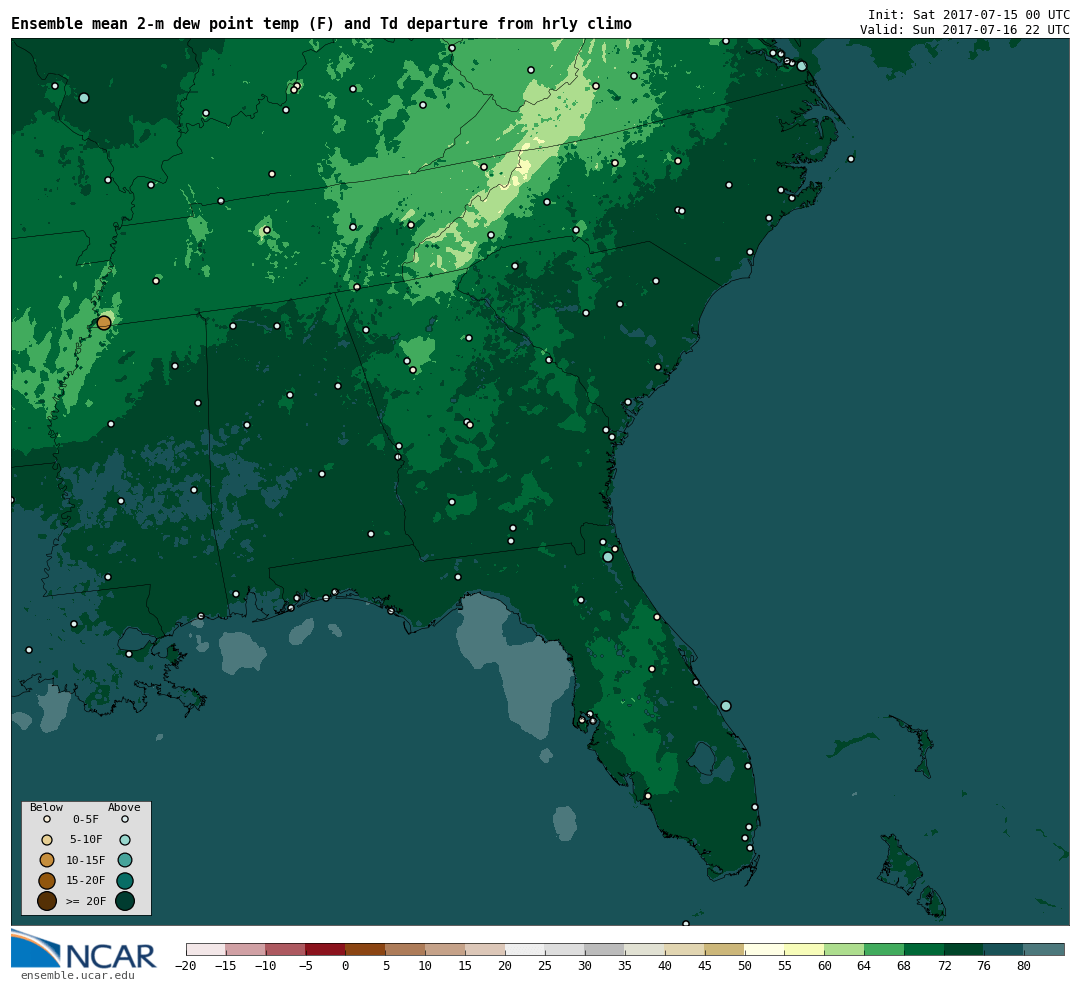Image resolution: width=1080 pixels, height=988 pixels.
Task: Click the '5-10F' legend label
Action: [85, 840]
